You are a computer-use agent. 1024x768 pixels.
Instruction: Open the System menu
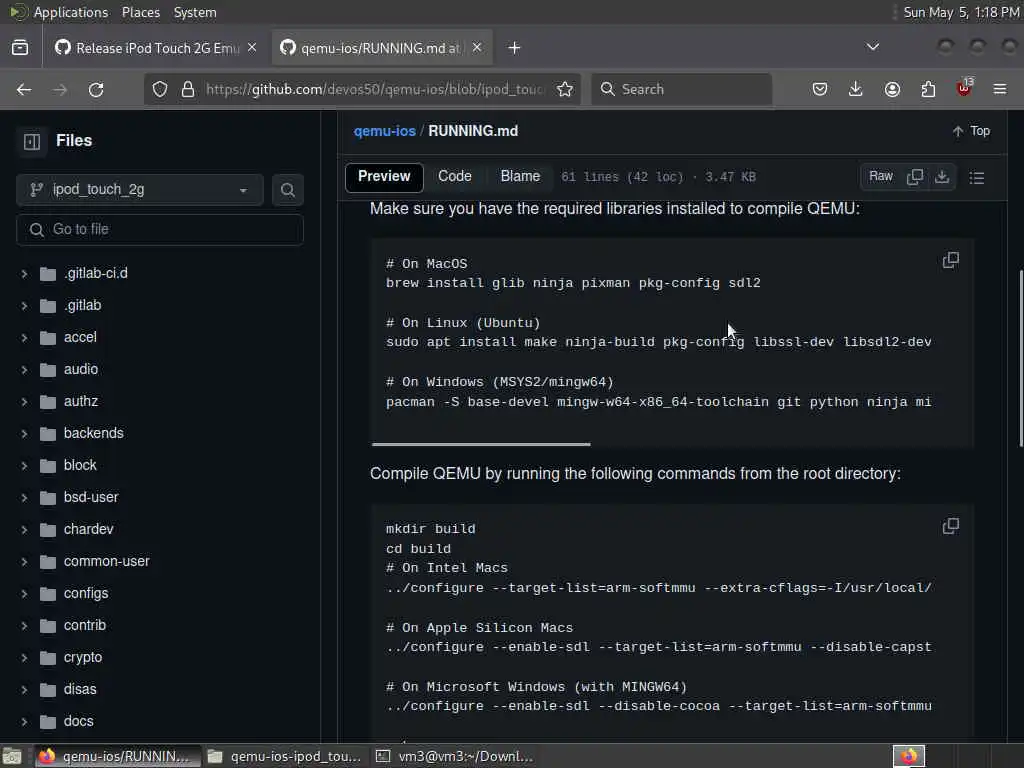click(x=195, y=12)
